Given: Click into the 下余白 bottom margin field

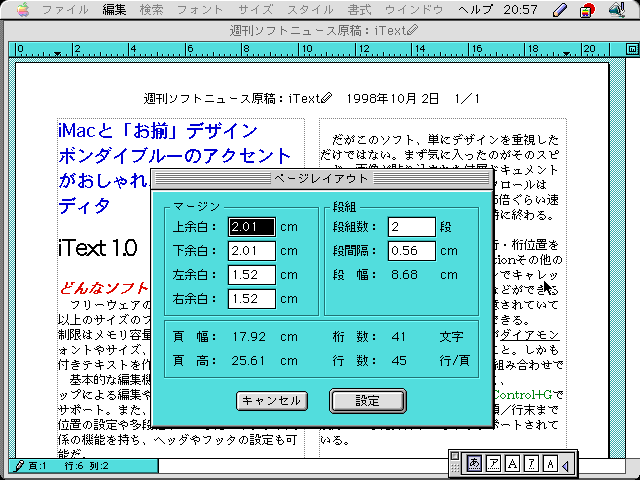Looking at the screenshot, I should pyautogui.click(x=251, y=251).
